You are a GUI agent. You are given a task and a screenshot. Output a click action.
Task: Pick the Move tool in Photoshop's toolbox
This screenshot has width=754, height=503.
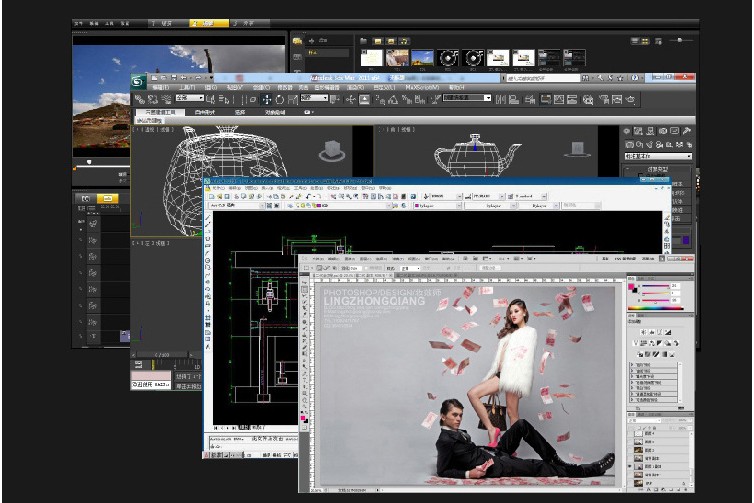coord(306,283)
